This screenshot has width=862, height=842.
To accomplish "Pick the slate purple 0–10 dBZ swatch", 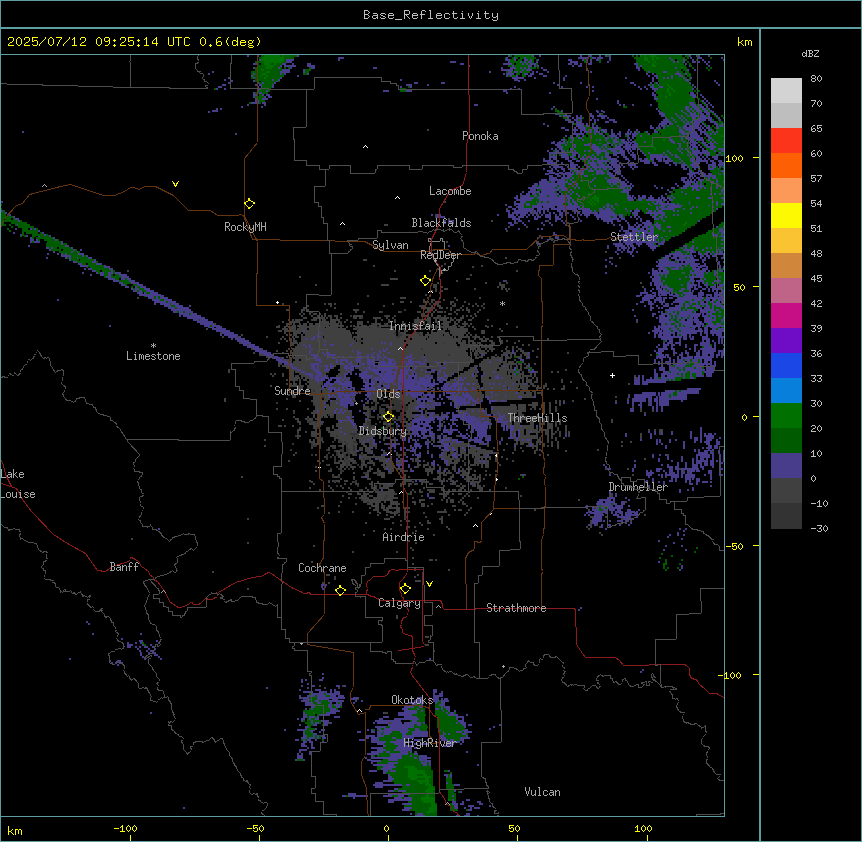I will tap(786, 466).
